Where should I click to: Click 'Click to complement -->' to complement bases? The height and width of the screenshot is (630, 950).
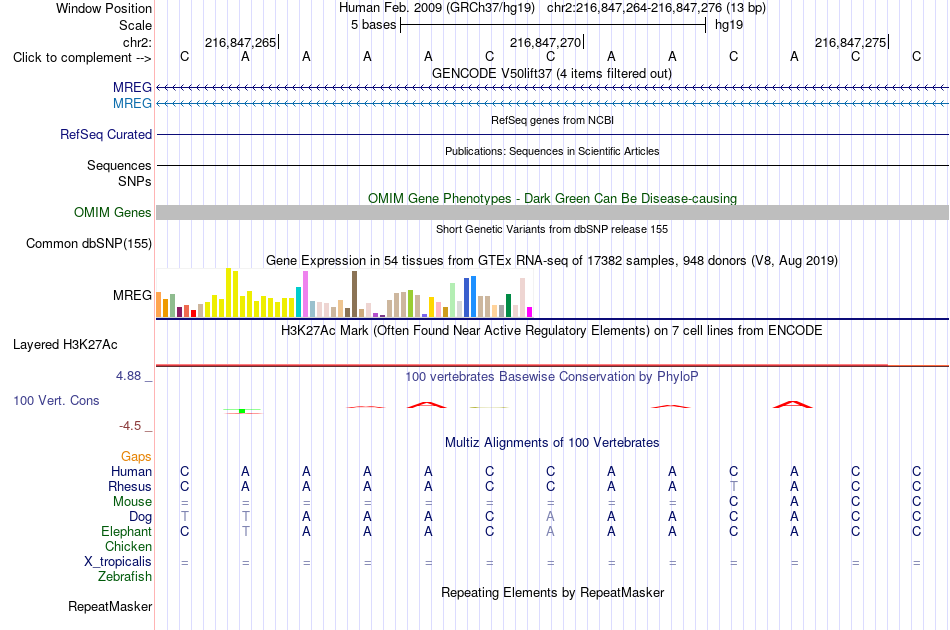coord(82,58)
